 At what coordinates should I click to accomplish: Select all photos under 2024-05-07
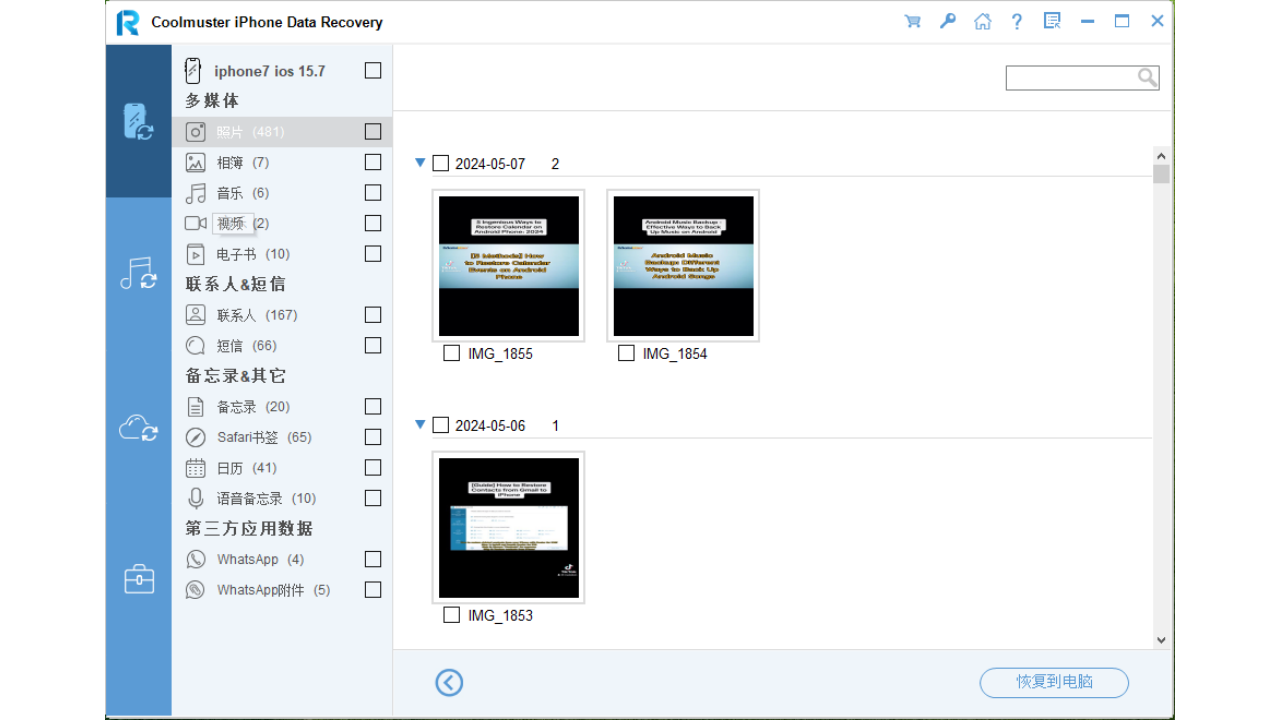point(440,163)
